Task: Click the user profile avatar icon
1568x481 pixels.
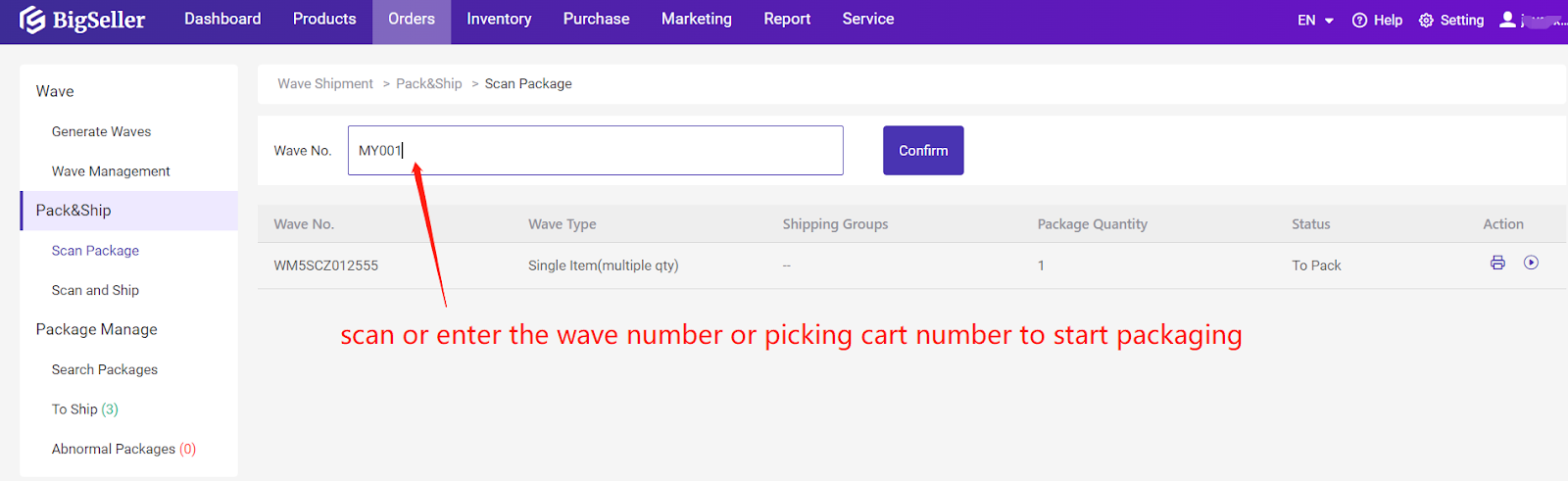Action: click(1507, 20)
